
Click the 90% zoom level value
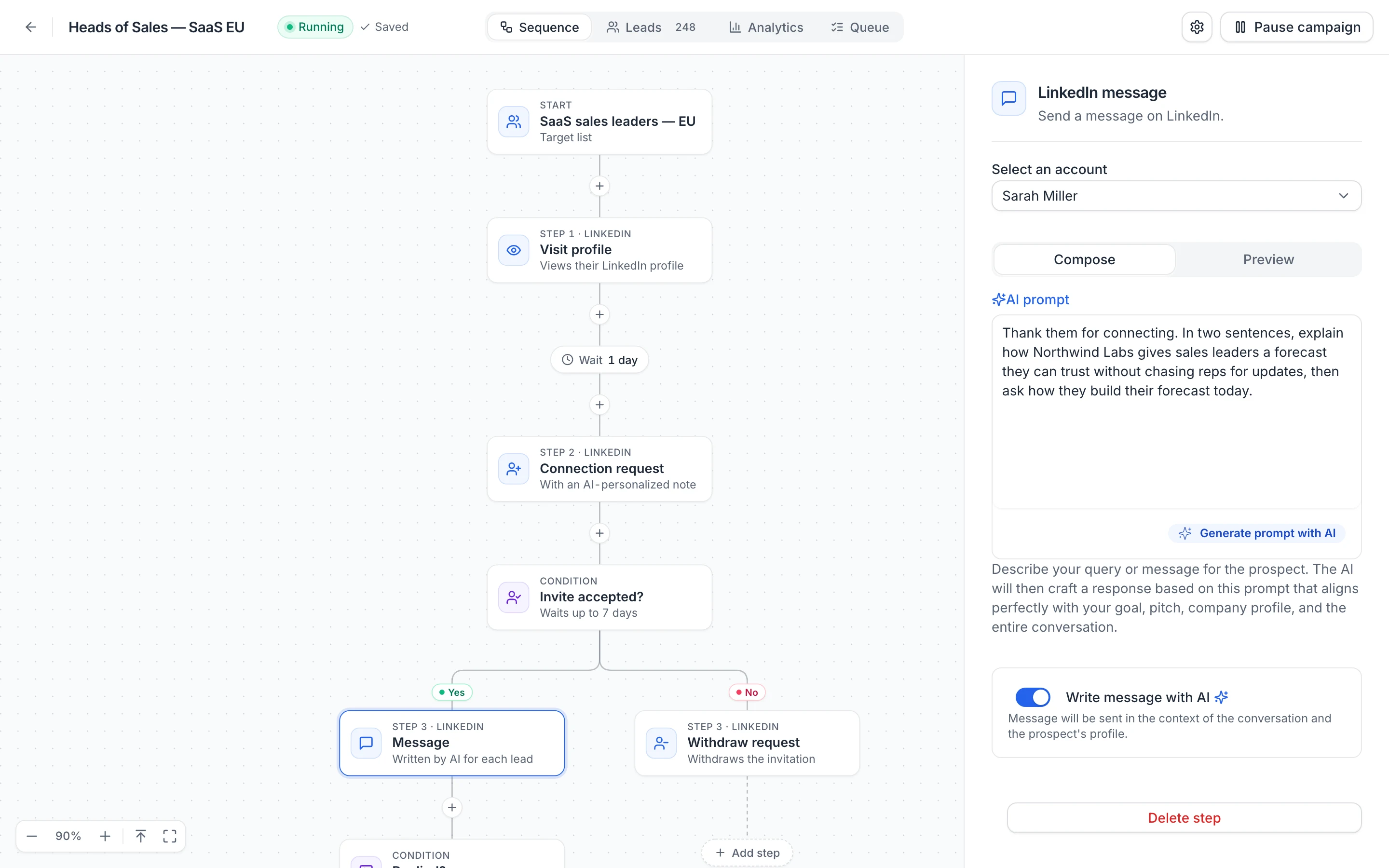68,836
